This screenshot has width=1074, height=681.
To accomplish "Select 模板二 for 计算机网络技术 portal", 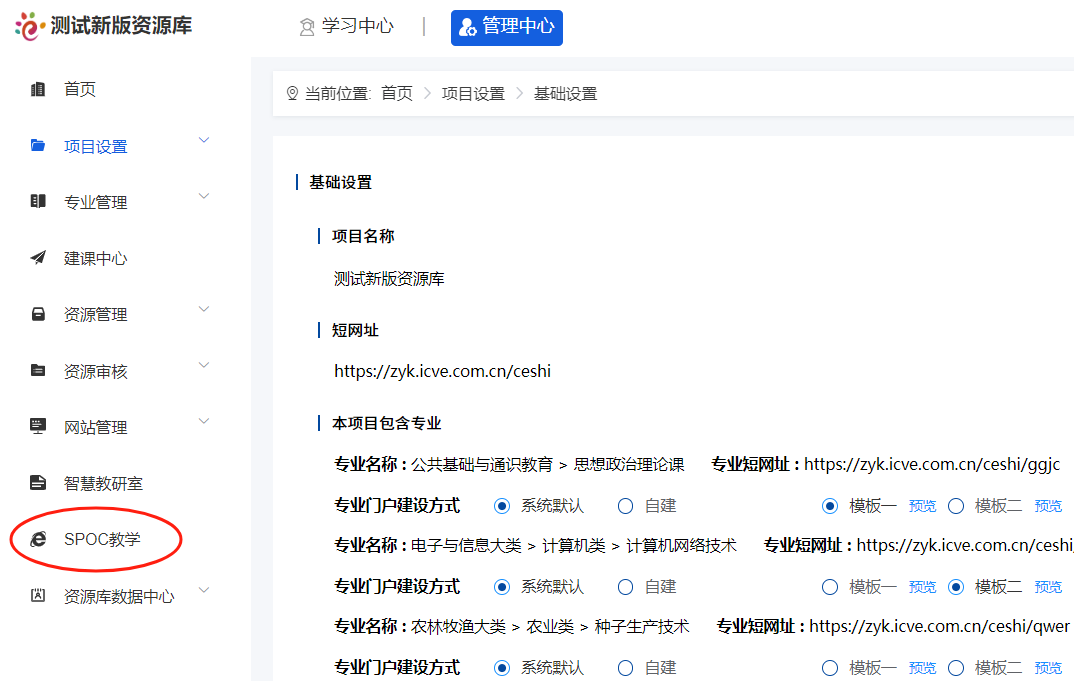I will (956, 587).
